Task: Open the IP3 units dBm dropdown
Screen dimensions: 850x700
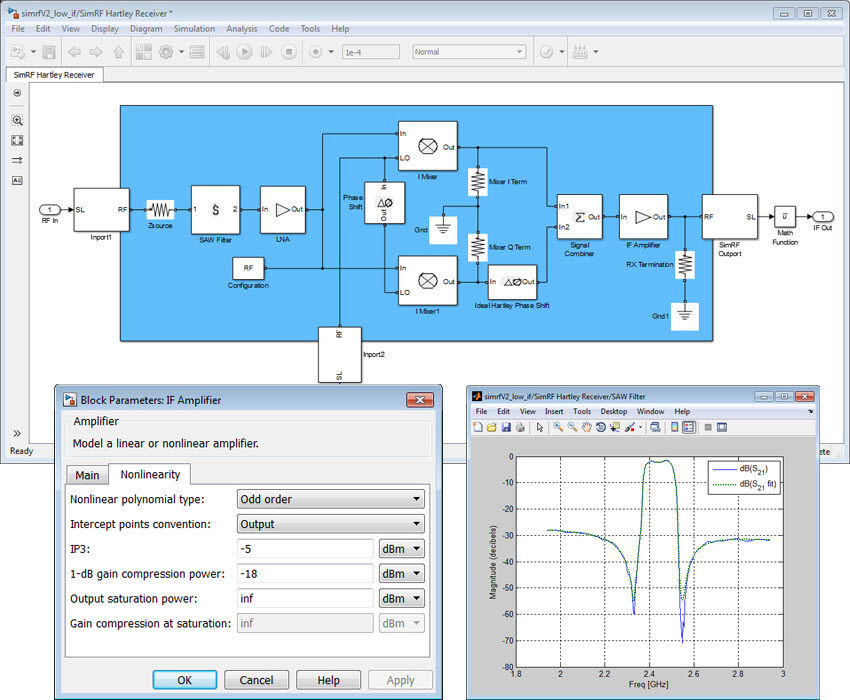Action: point(402,549)
